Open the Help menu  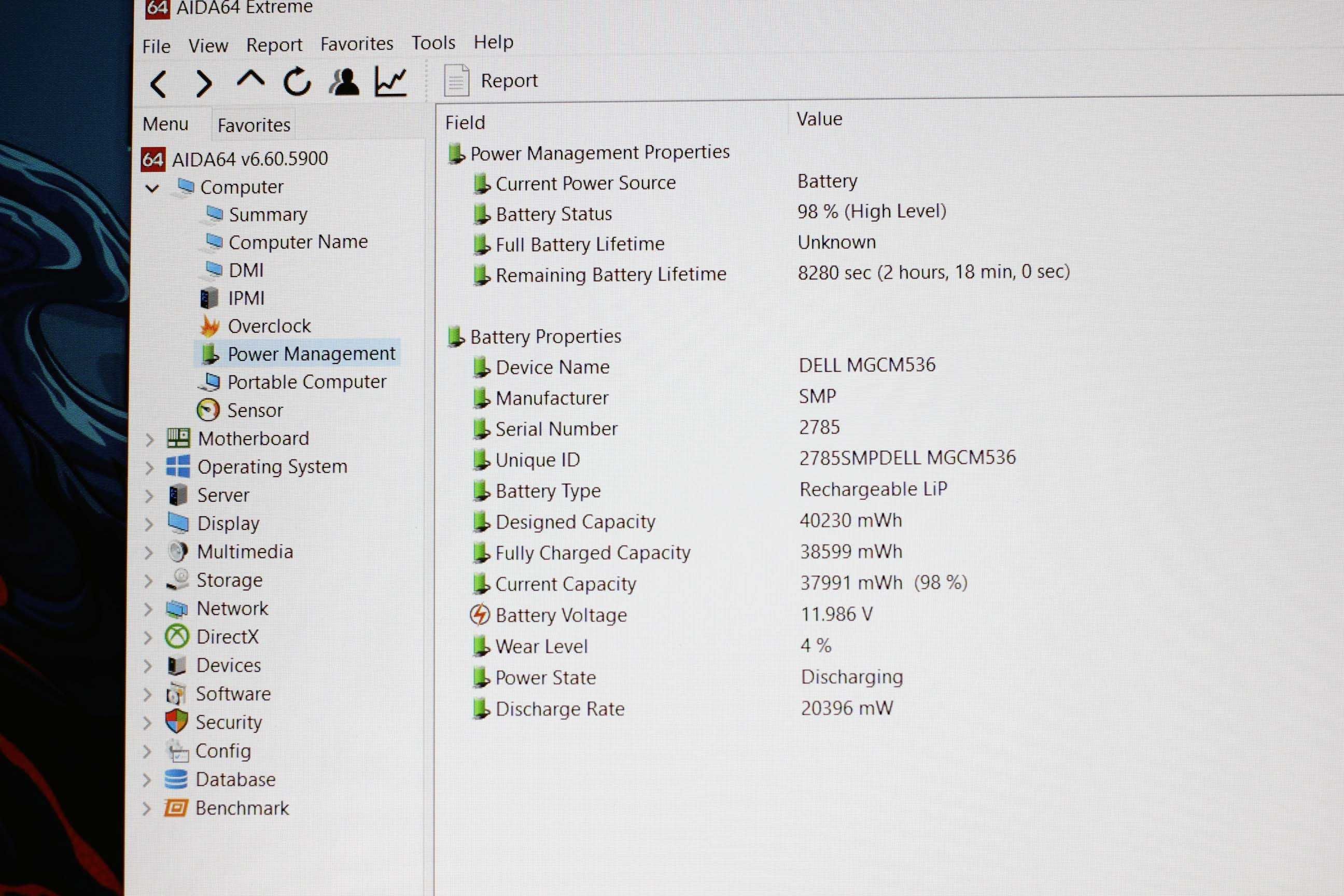tap(494, 41)
